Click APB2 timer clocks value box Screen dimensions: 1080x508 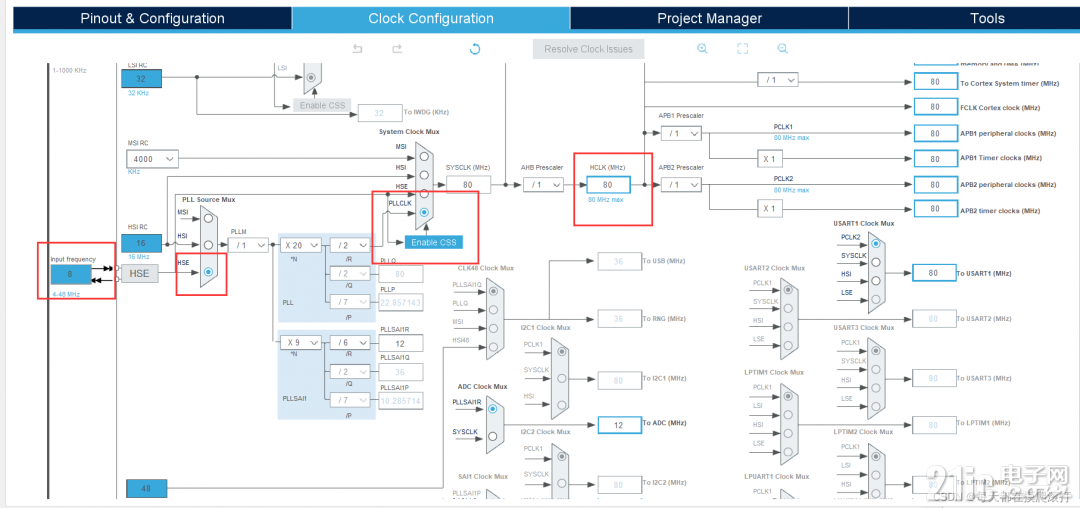(x=935, y=209)
